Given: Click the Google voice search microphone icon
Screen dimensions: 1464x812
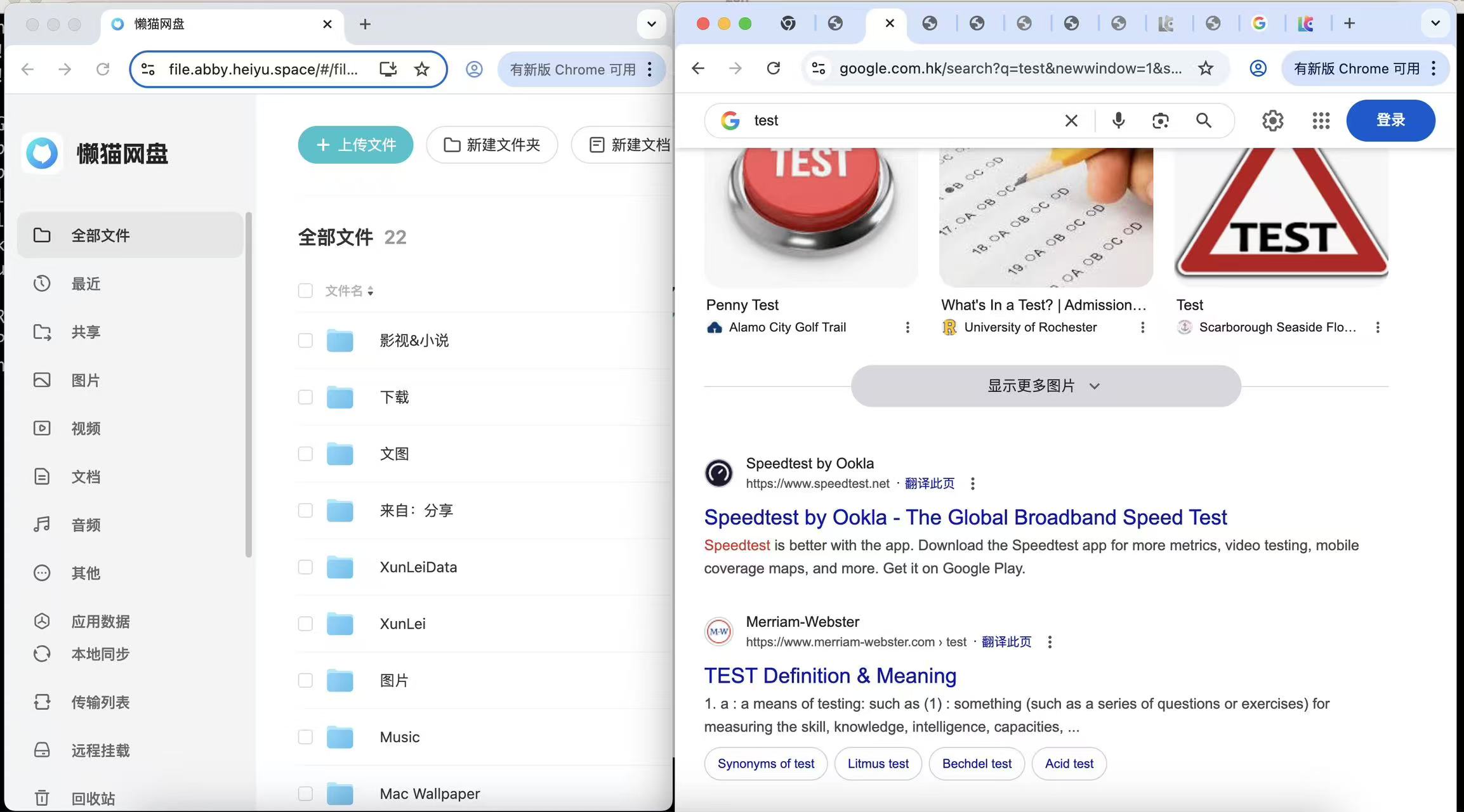Looking at the screenshot, I should pyautogui.click(x=1118, y=120).
